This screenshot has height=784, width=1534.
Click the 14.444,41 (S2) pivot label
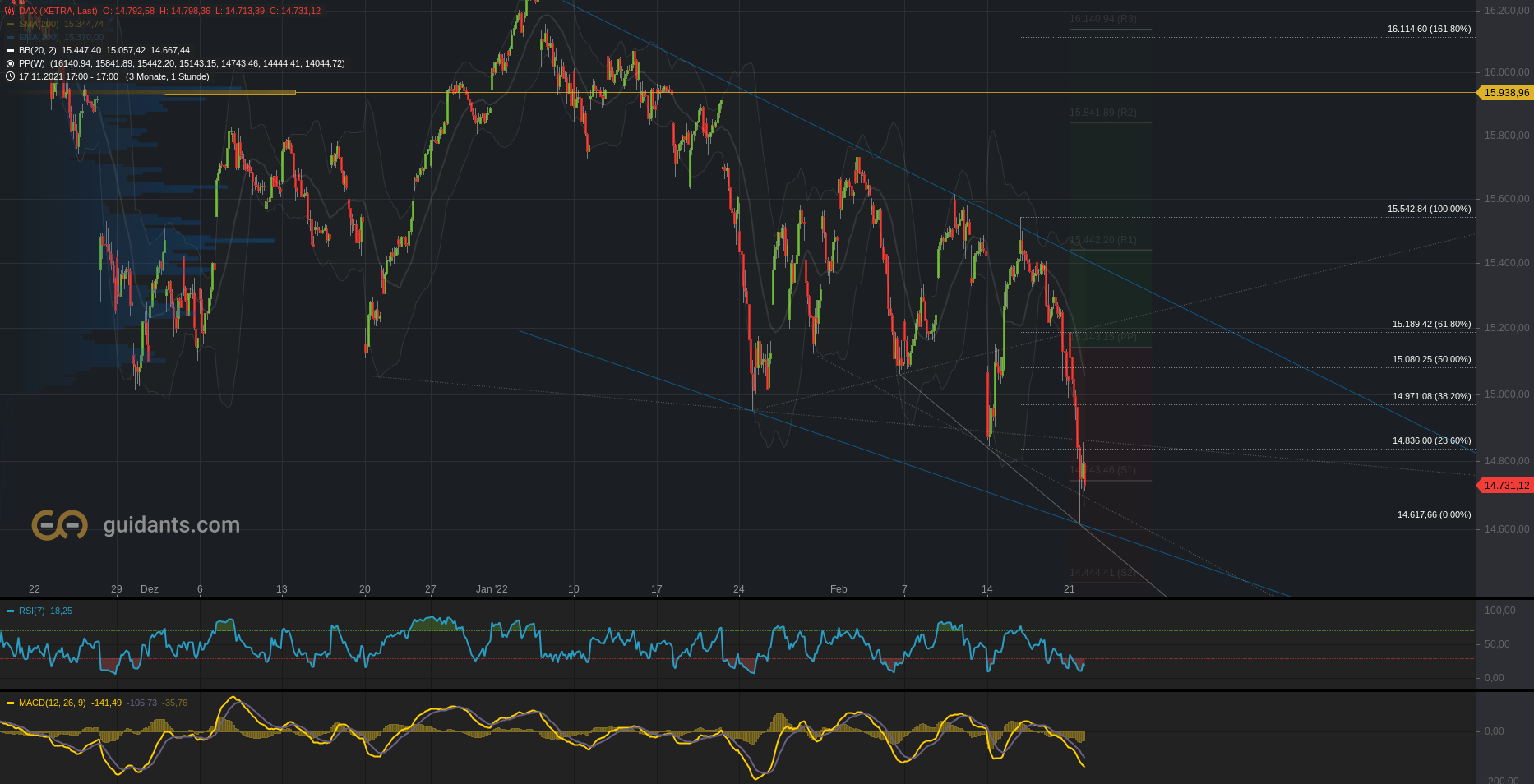tap(1102, 573)
